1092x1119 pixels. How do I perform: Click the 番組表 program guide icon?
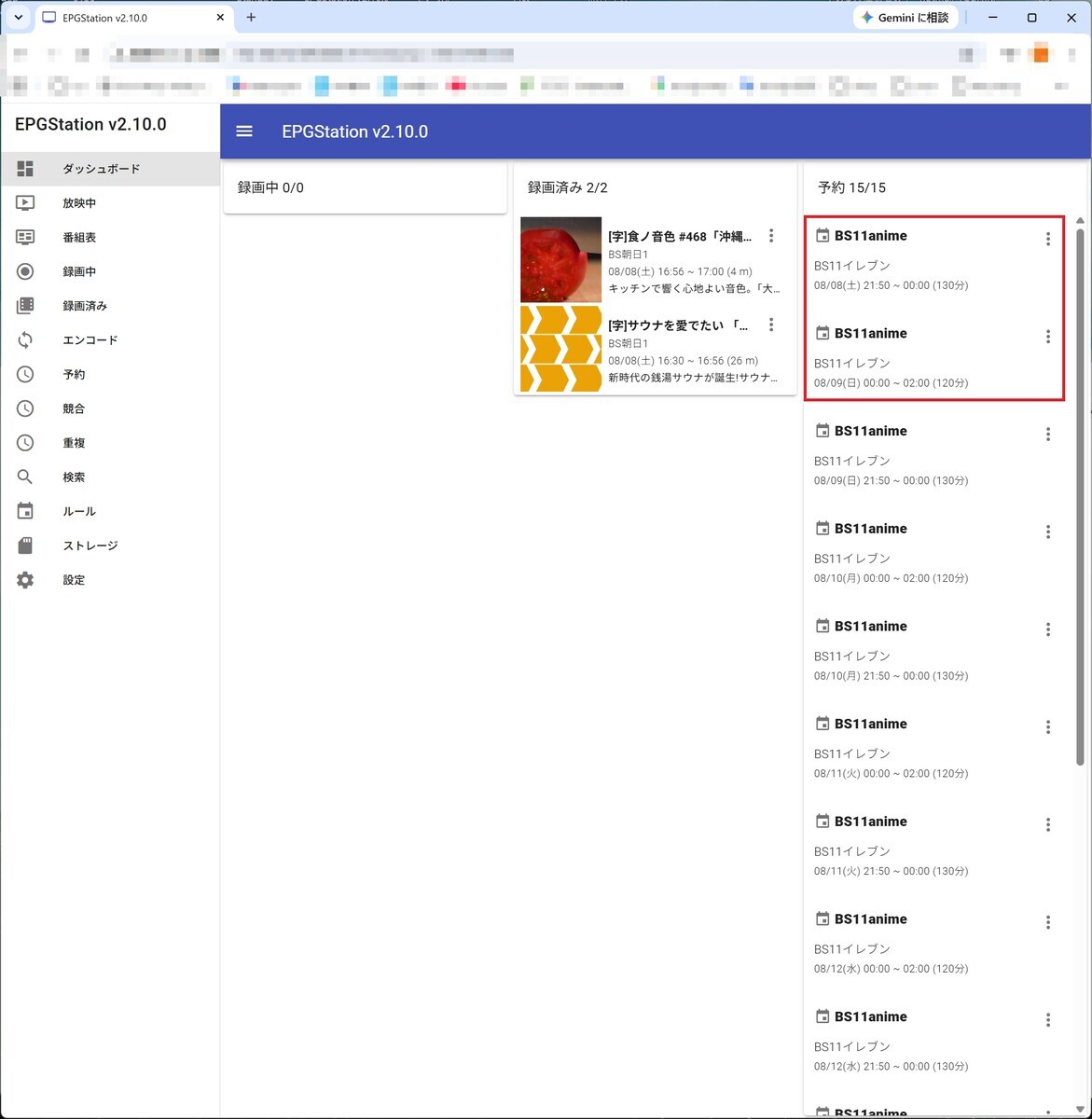[25, 238]
